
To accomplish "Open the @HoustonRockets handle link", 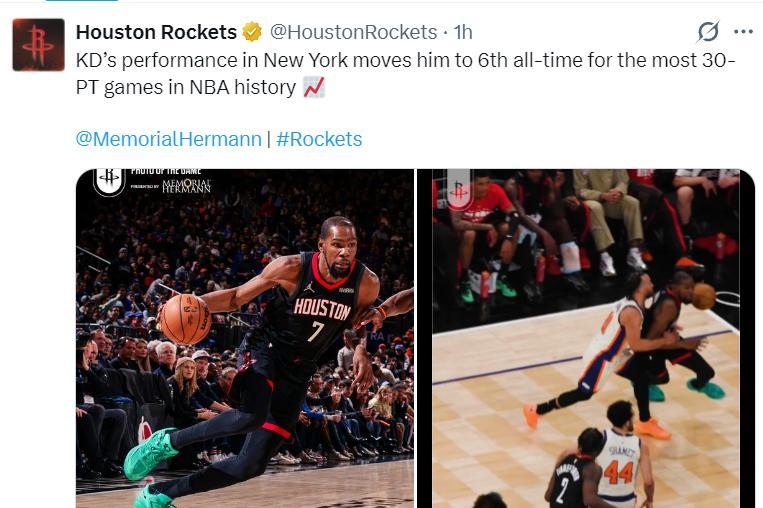I will coord(353,32).
